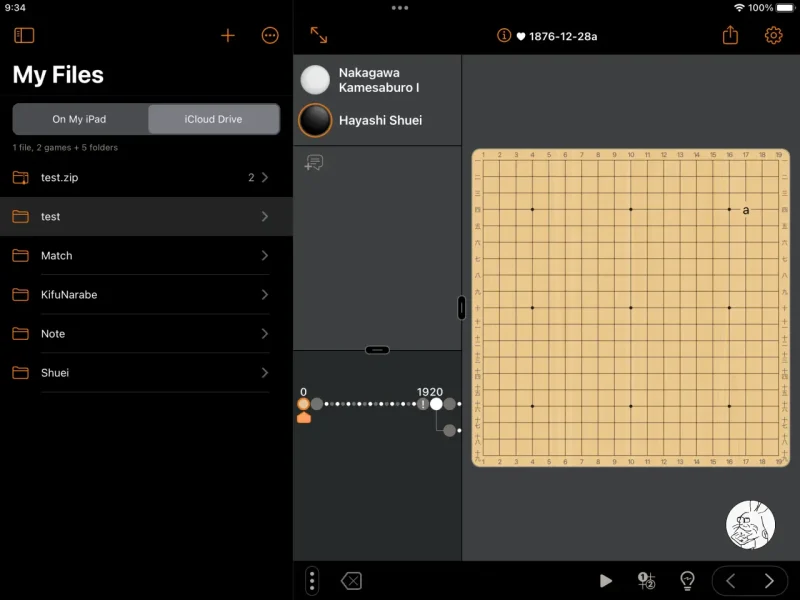The width and height of the screenshot is (800, 600).
Task: Switch to iCloud Drive tab
Action: 213,119
